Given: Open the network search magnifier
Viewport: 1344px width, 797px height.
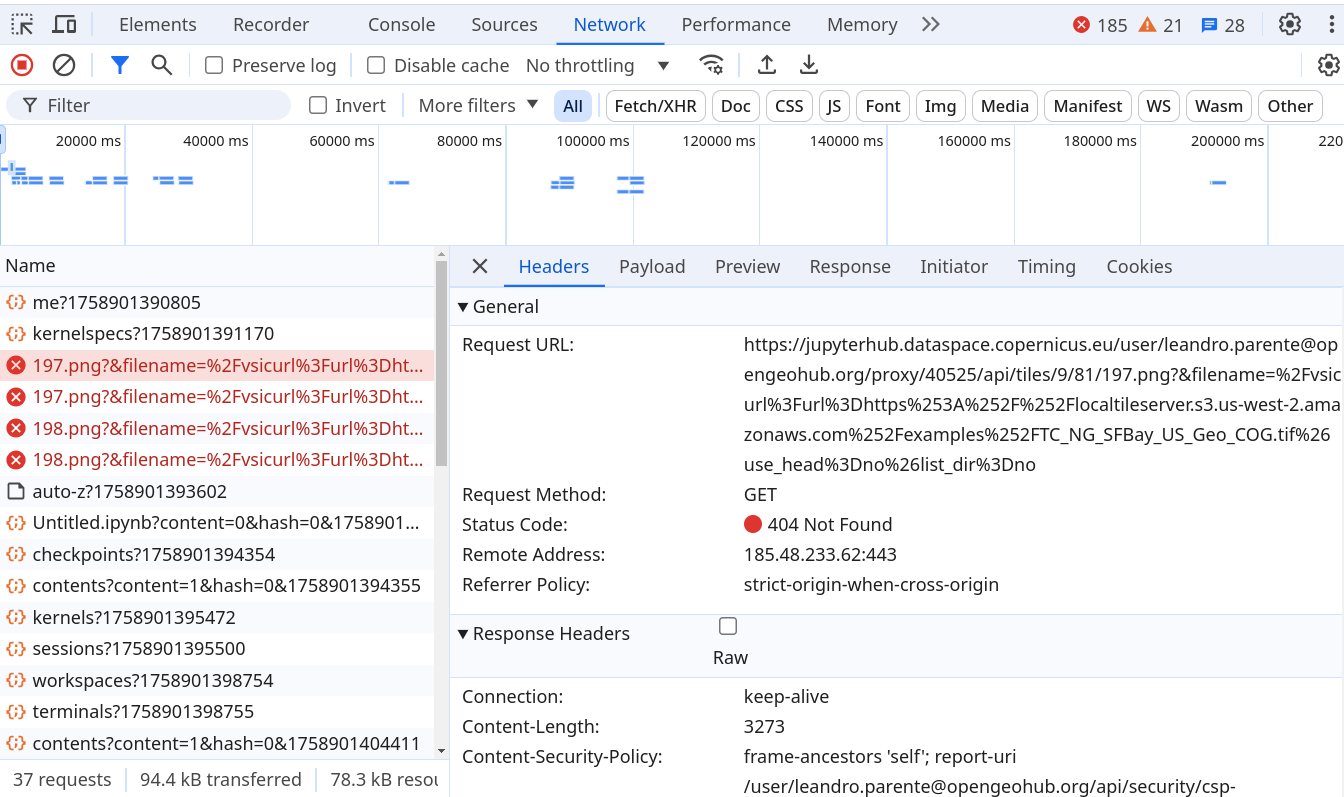Looking at the screenshot, I should (x=161, y=65).
